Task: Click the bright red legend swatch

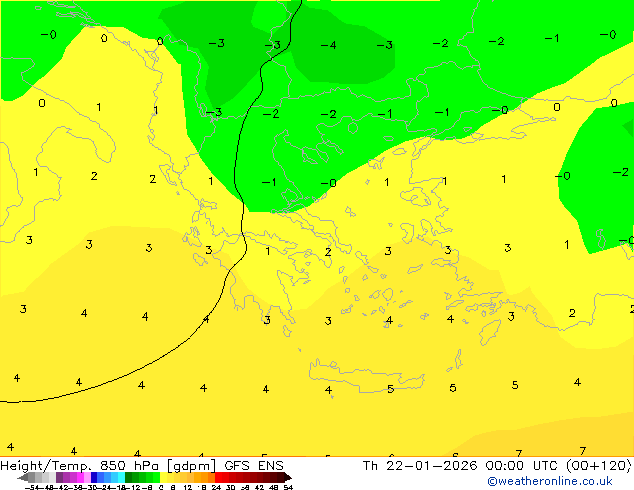Action: pyautogui.click(x=218, y=477)
